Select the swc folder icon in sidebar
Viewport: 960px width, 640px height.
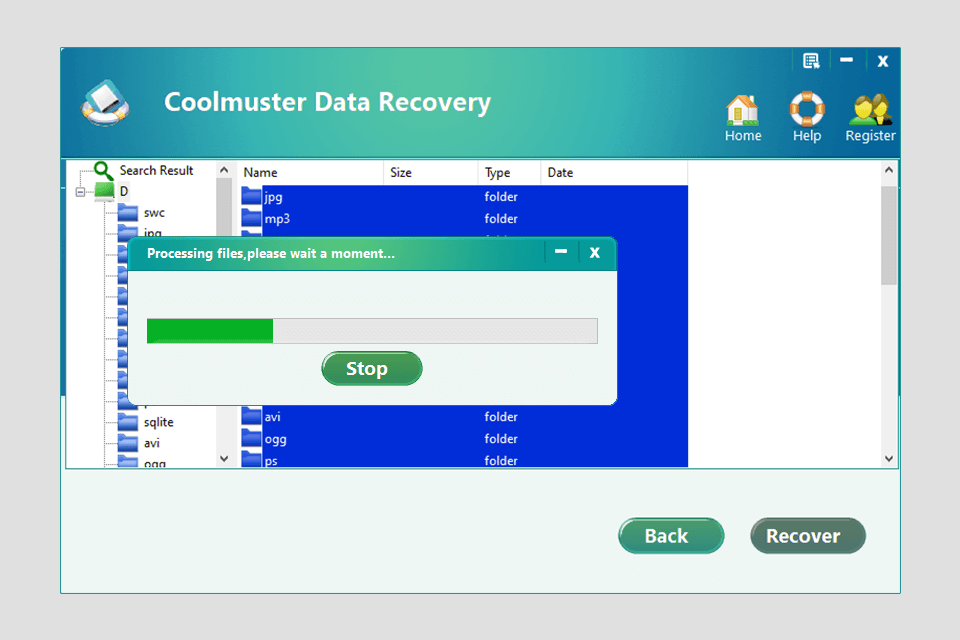click(x=129, y=212)
